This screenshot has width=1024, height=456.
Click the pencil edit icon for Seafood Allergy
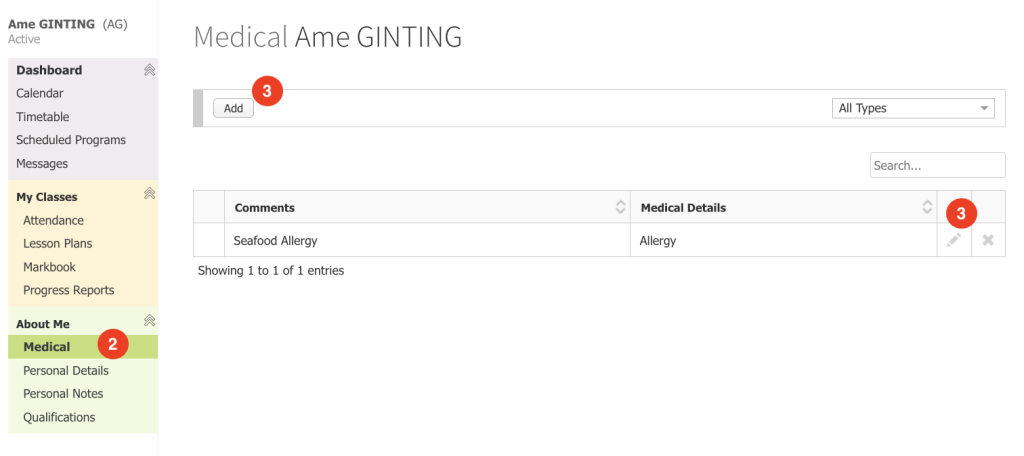(954, 240)
